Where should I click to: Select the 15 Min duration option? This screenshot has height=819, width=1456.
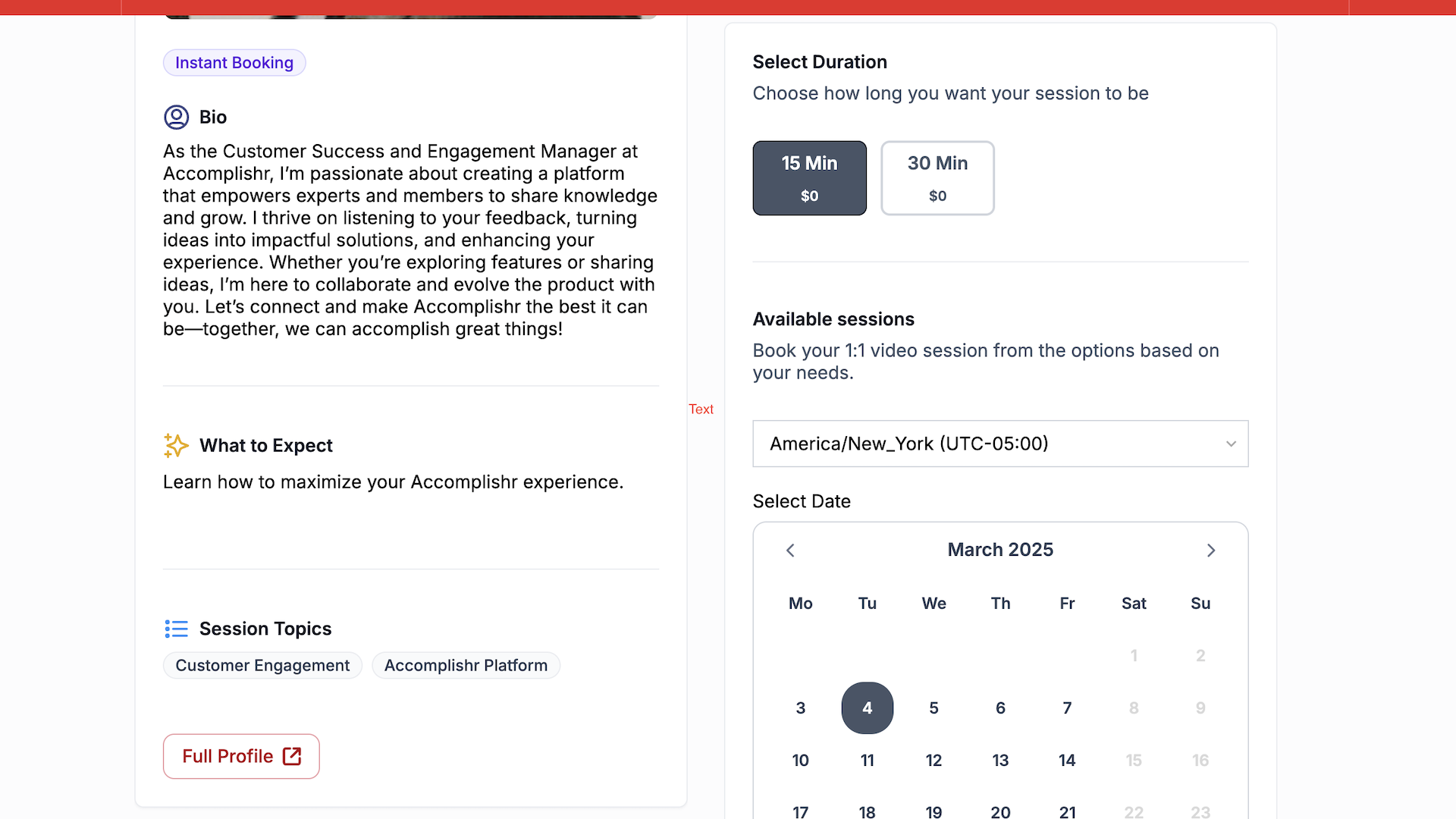809,178
